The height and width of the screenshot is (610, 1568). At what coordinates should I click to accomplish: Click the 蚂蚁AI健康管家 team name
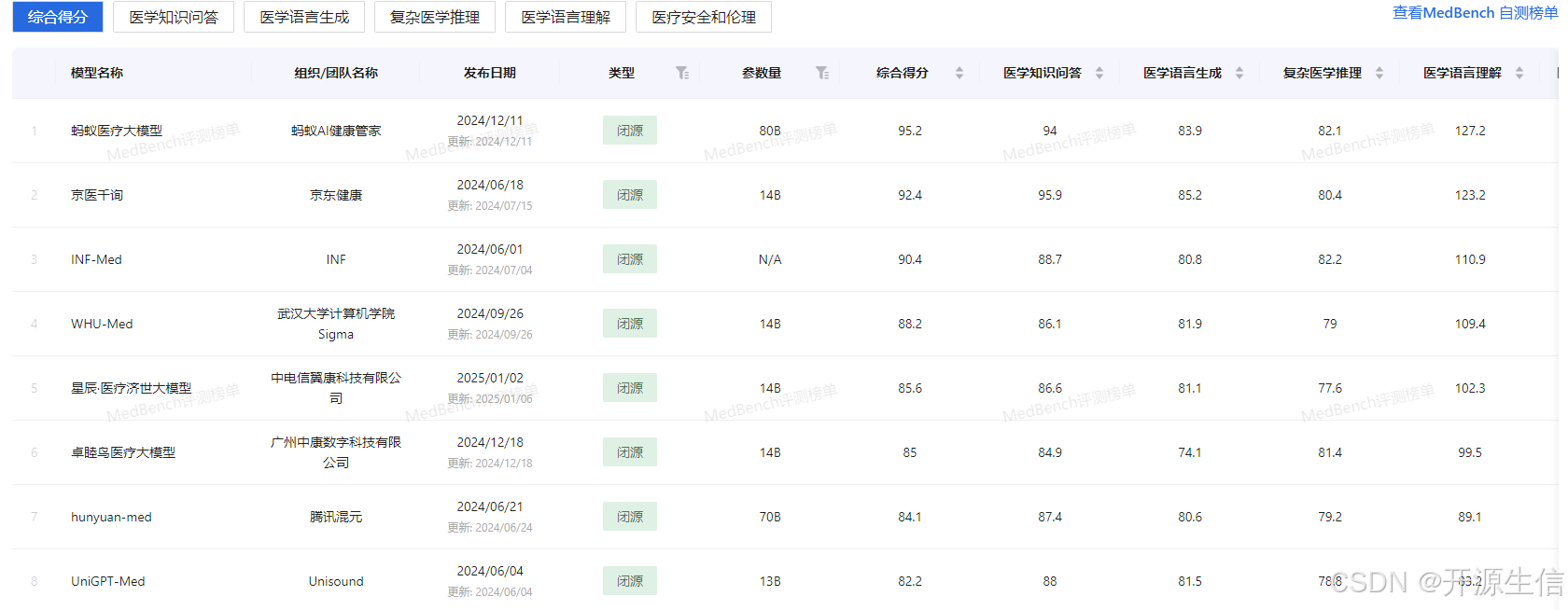click(336, 131)
